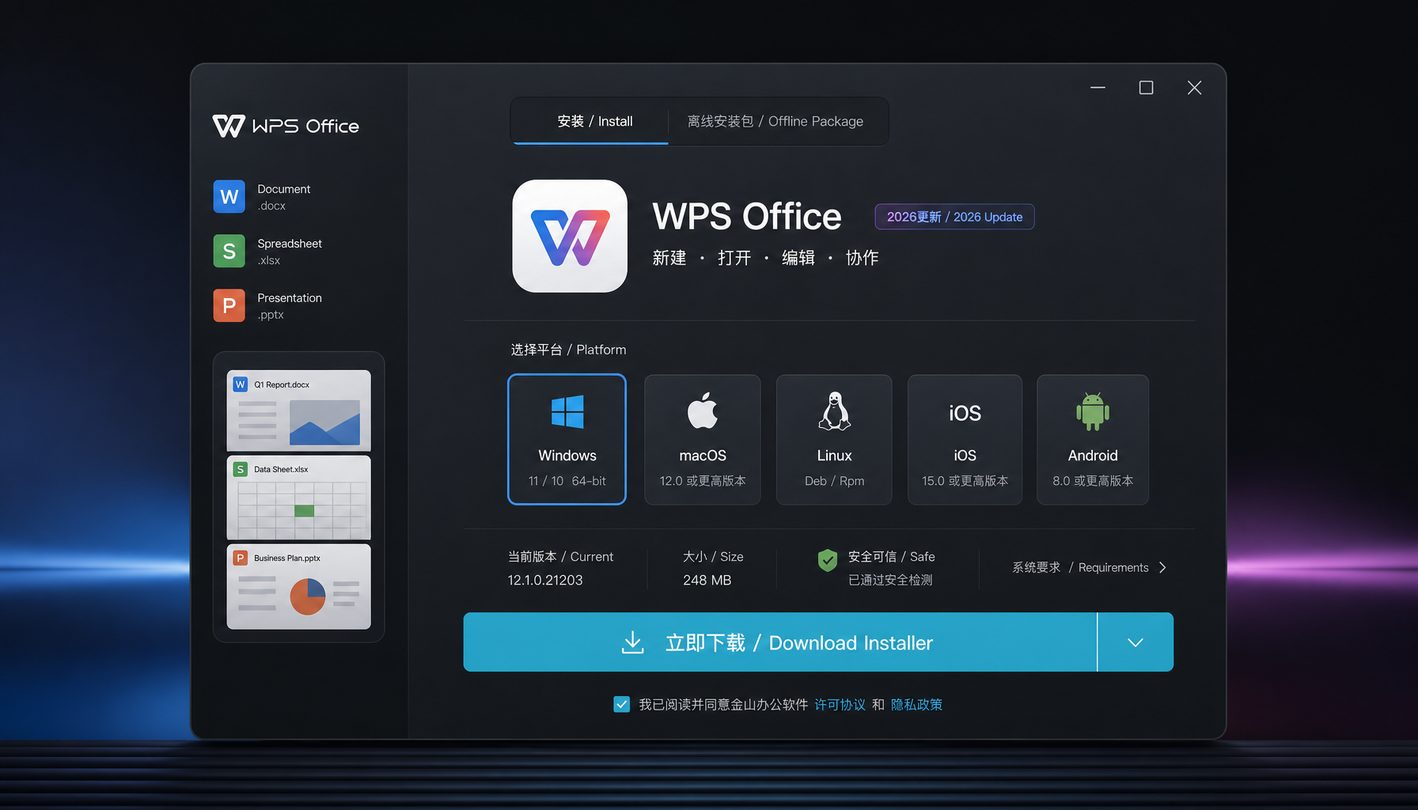Screen dimensions: 1418x810
Task: Click the 248 MB size value
Action: (707, 580)
